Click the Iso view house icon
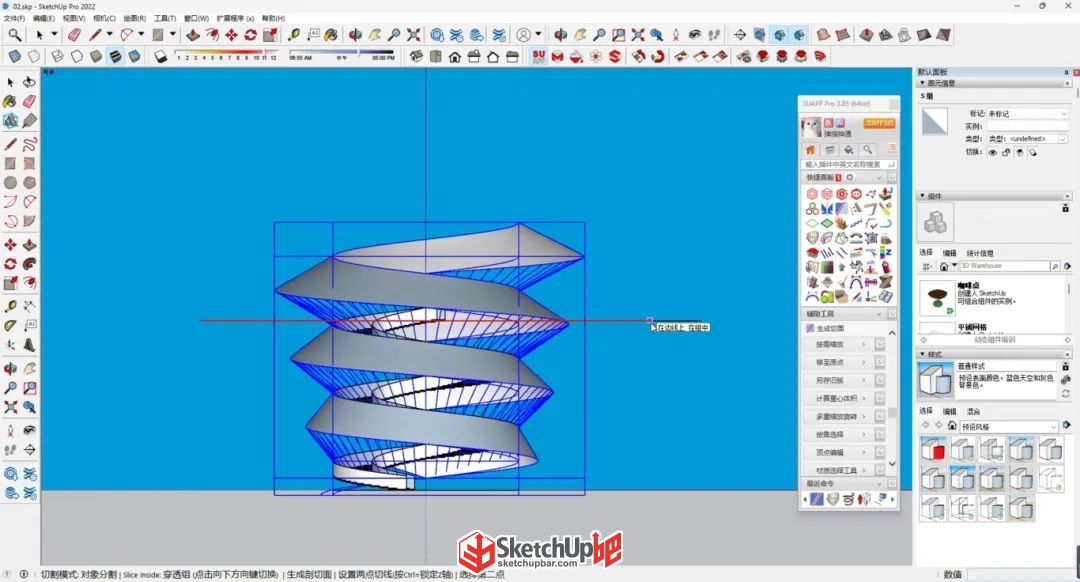Viewport: 1080px width, 582px height. click(416, 56)
